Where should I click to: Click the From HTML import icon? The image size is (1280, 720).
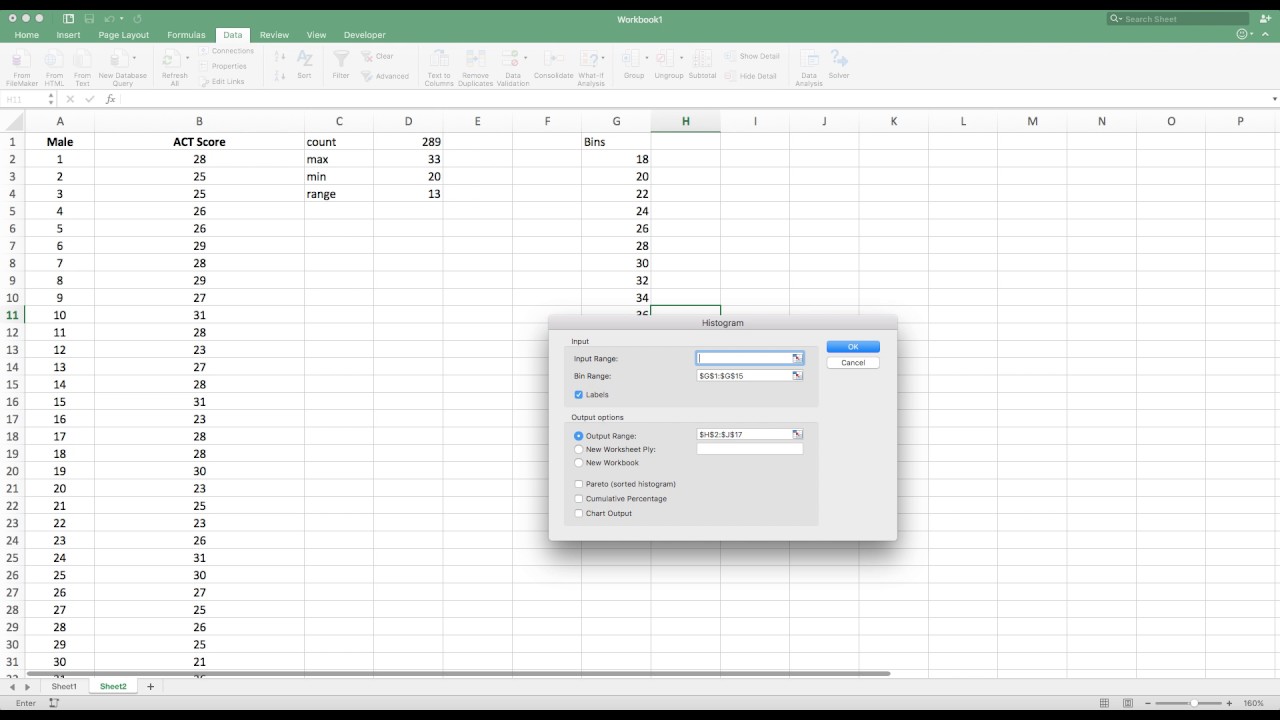pos(54,60)
